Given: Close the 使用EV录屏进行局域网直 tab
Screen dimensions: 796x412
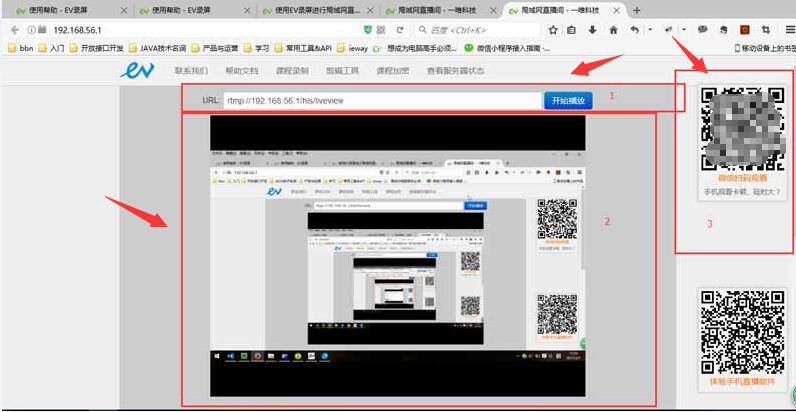Looking at the screenshot, I should pos(370,10).
